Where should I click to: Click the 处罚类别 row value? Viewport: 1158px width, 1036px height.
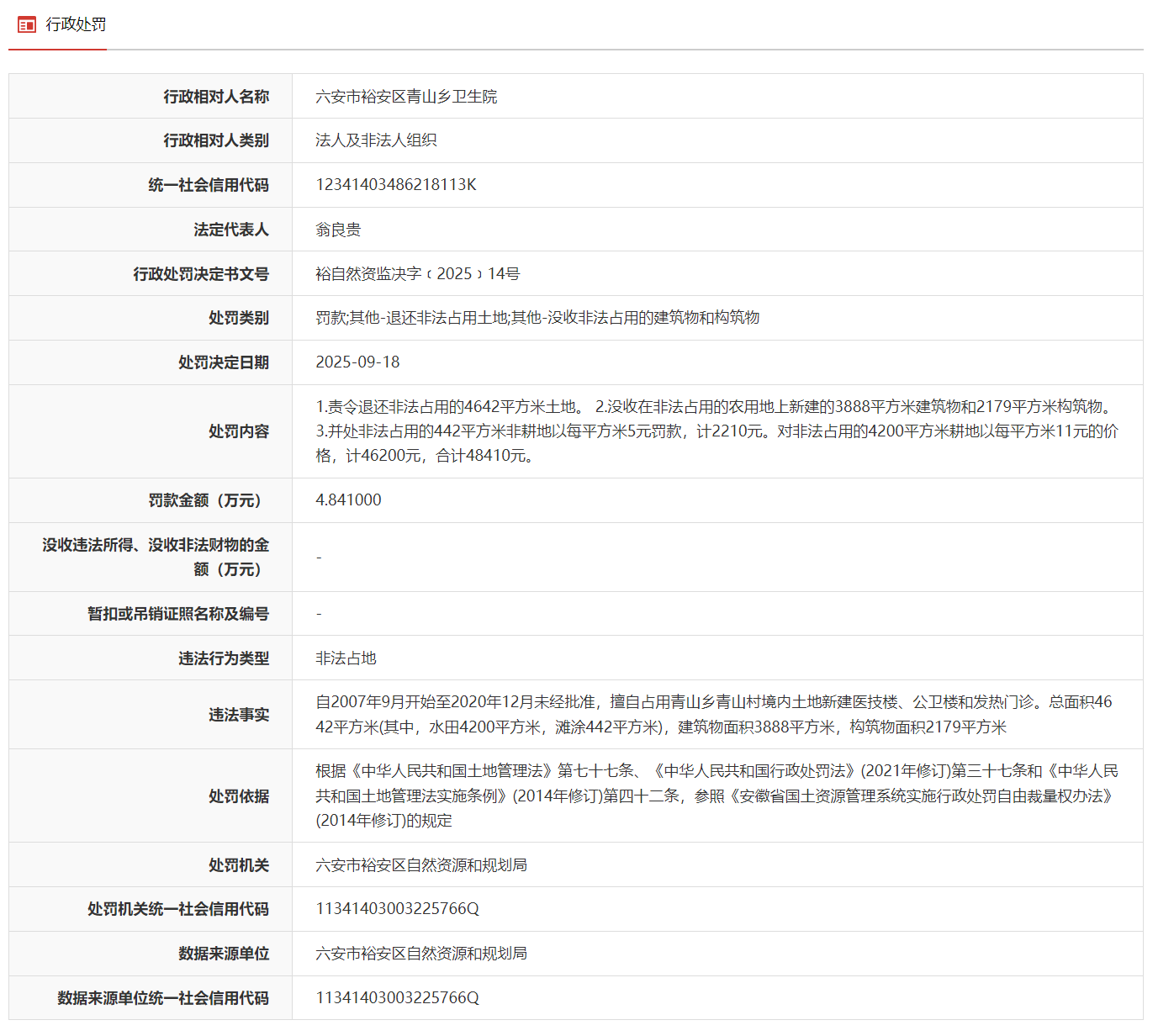click(538, 318)
